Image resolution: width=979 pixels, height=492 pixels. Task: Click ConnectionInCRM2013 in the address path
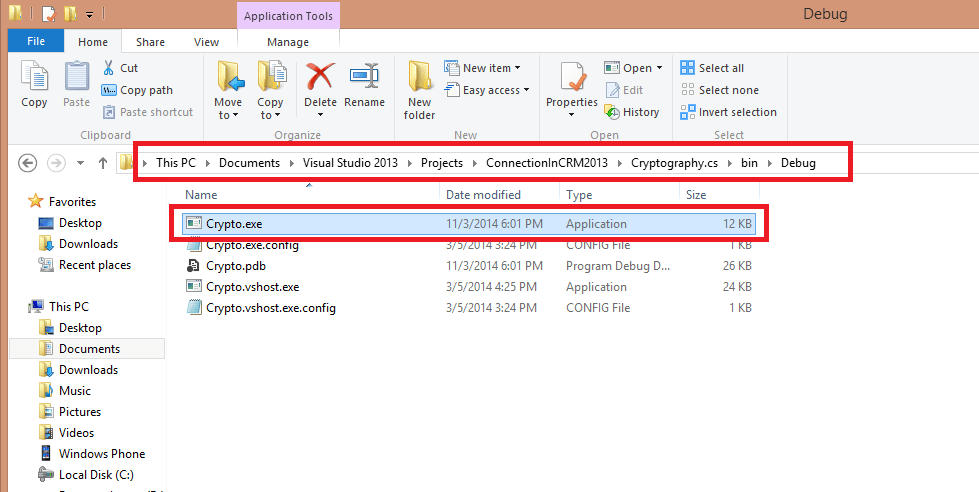tap(547, 163)
